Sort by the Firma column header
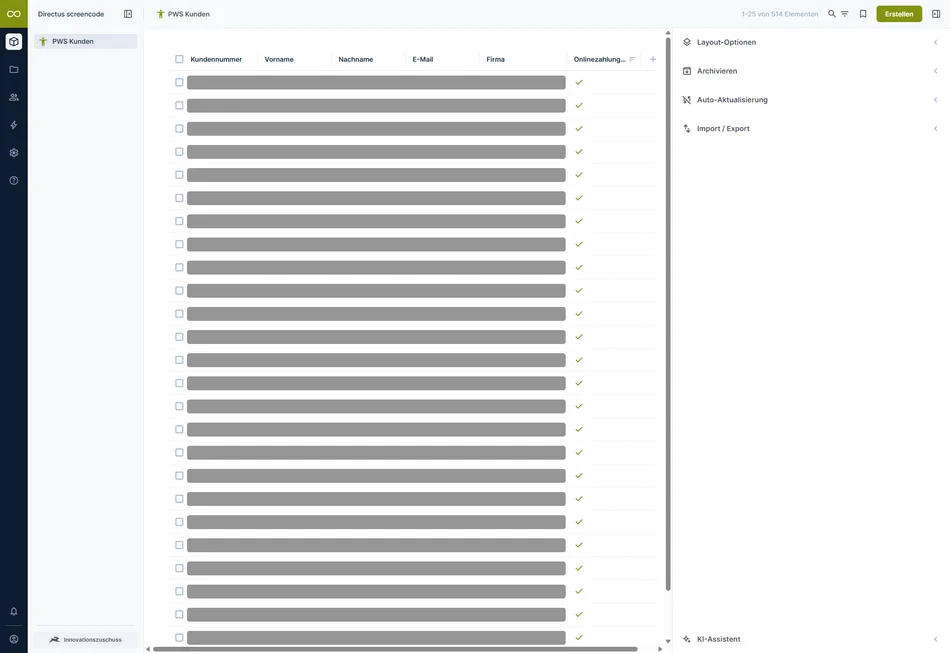 (x=495, y=59)
